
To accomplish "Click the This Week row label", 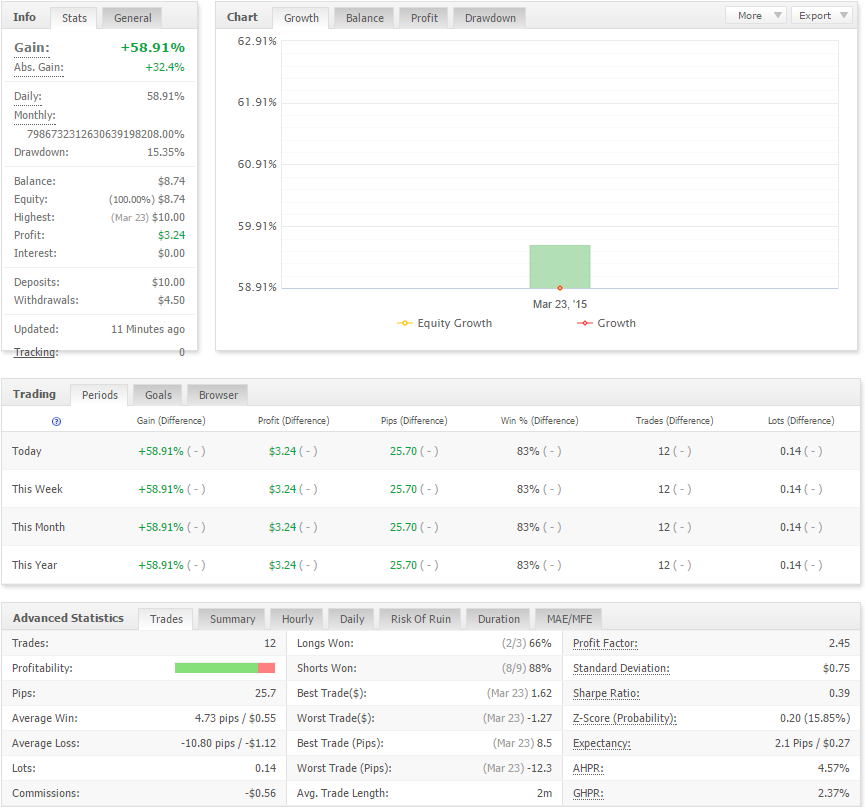I will (38, 489).
